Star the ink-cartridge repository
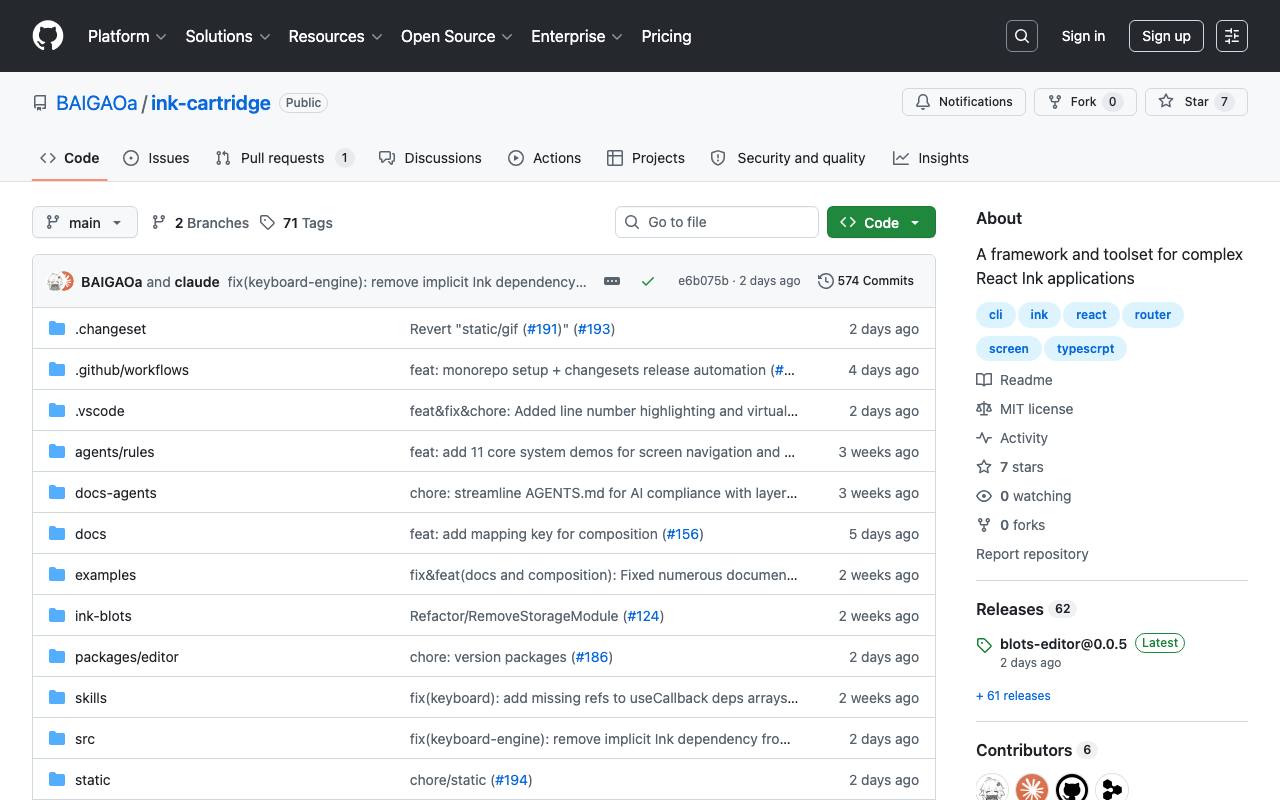Viewport: 1280px width, 800px height. tap(1196, 102)
